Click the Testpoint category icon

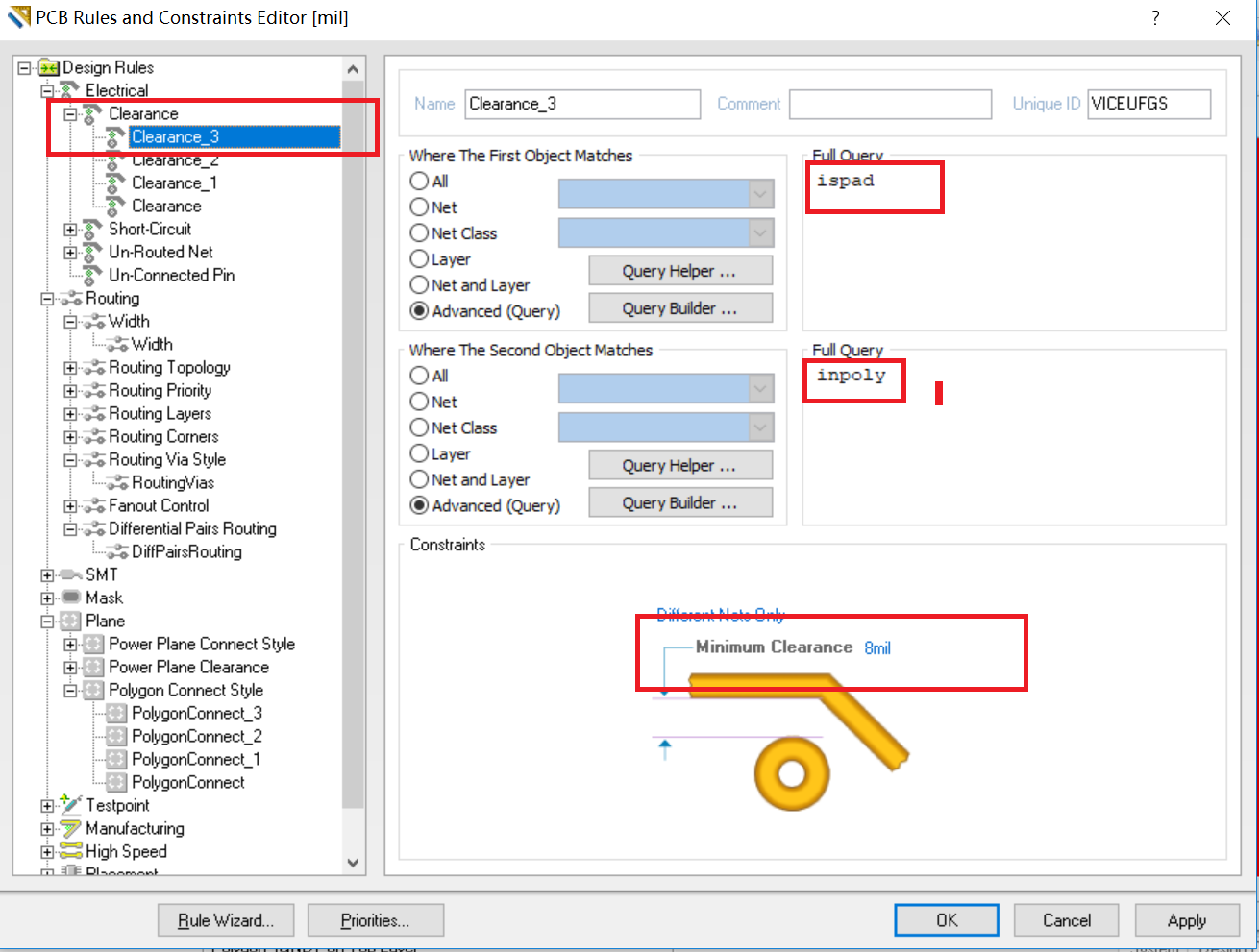(x=70, y=805)
